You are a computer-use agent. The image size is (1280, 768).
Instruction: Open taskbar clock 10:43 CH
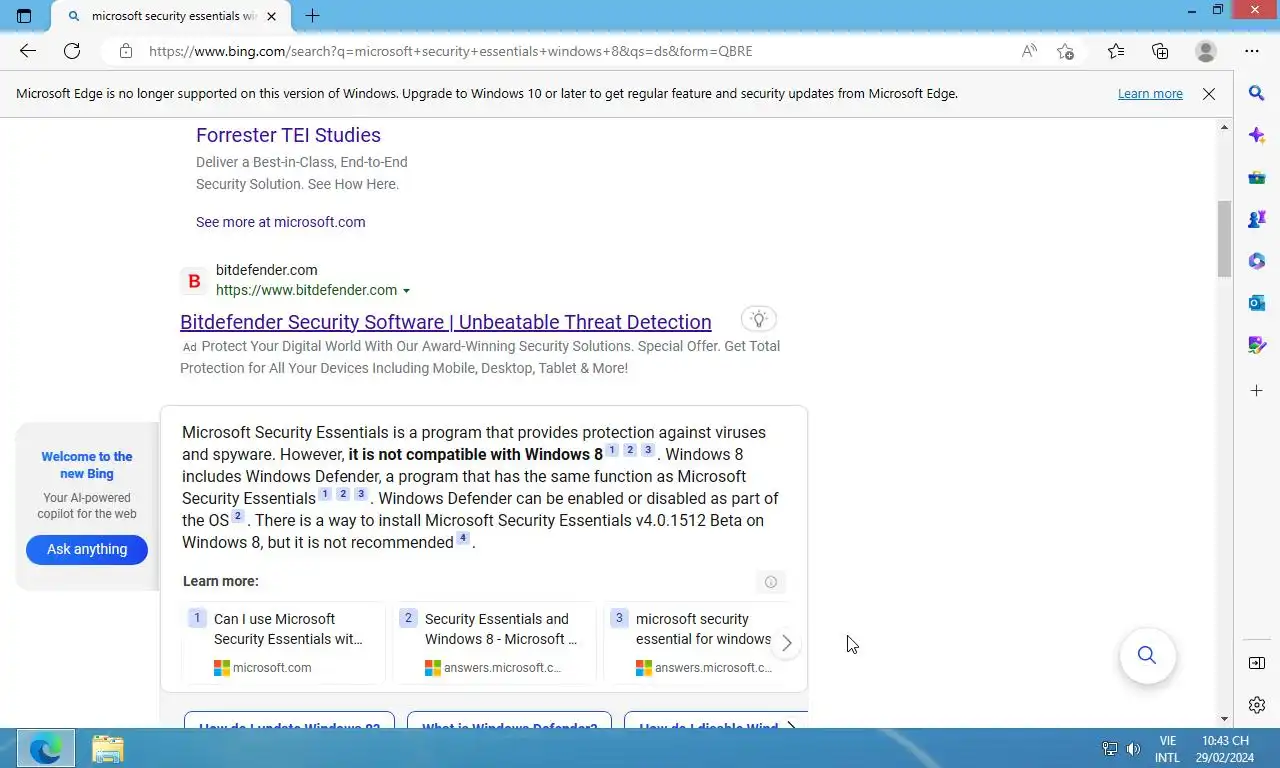coord(1225,749)
